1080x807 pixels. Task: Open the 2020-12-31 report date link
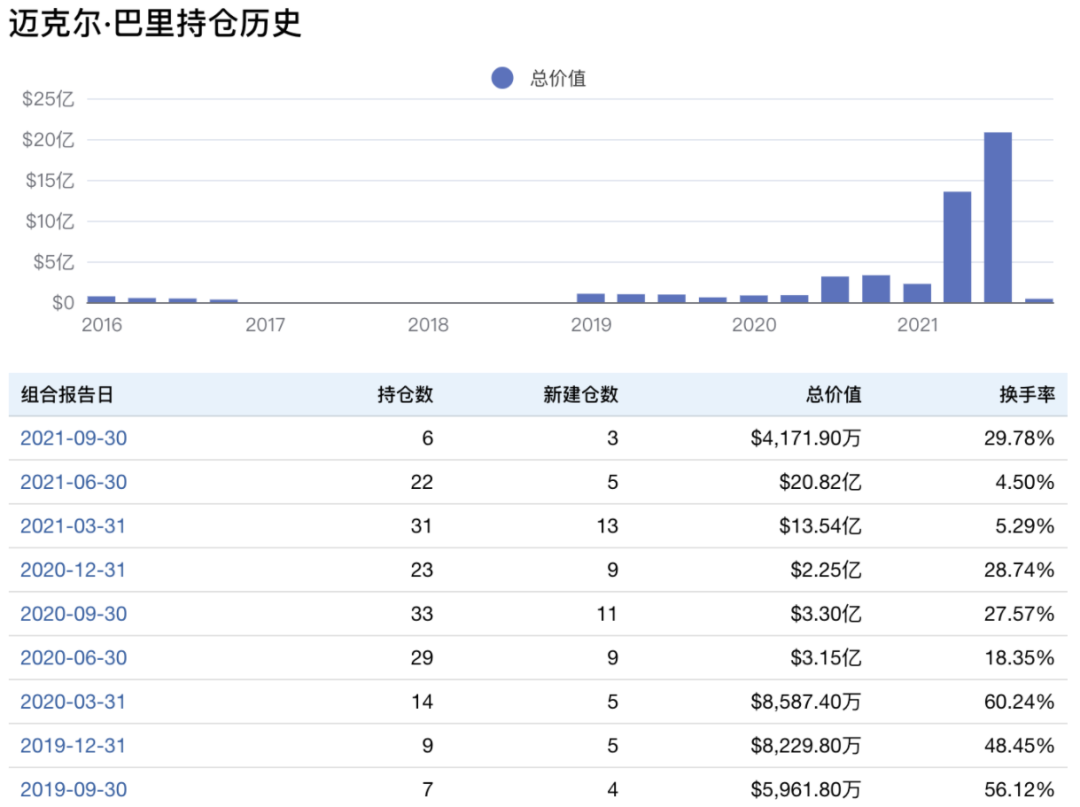coord(74,570)
